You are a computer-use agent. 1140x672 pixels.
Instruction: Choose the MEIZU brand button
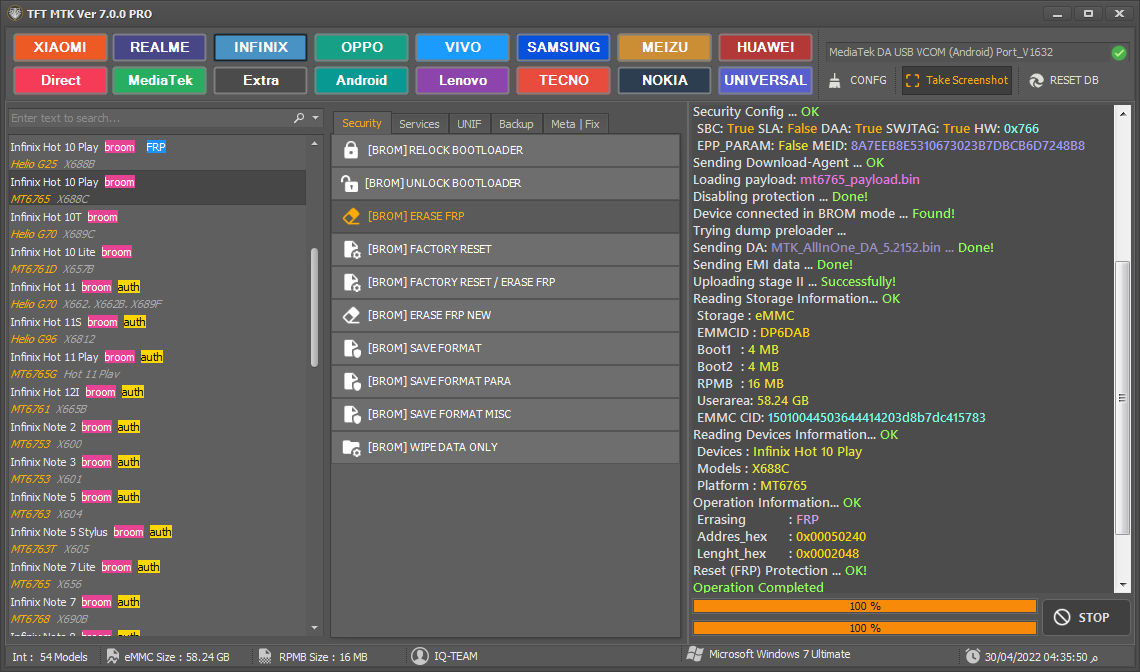tap(665, 47)
